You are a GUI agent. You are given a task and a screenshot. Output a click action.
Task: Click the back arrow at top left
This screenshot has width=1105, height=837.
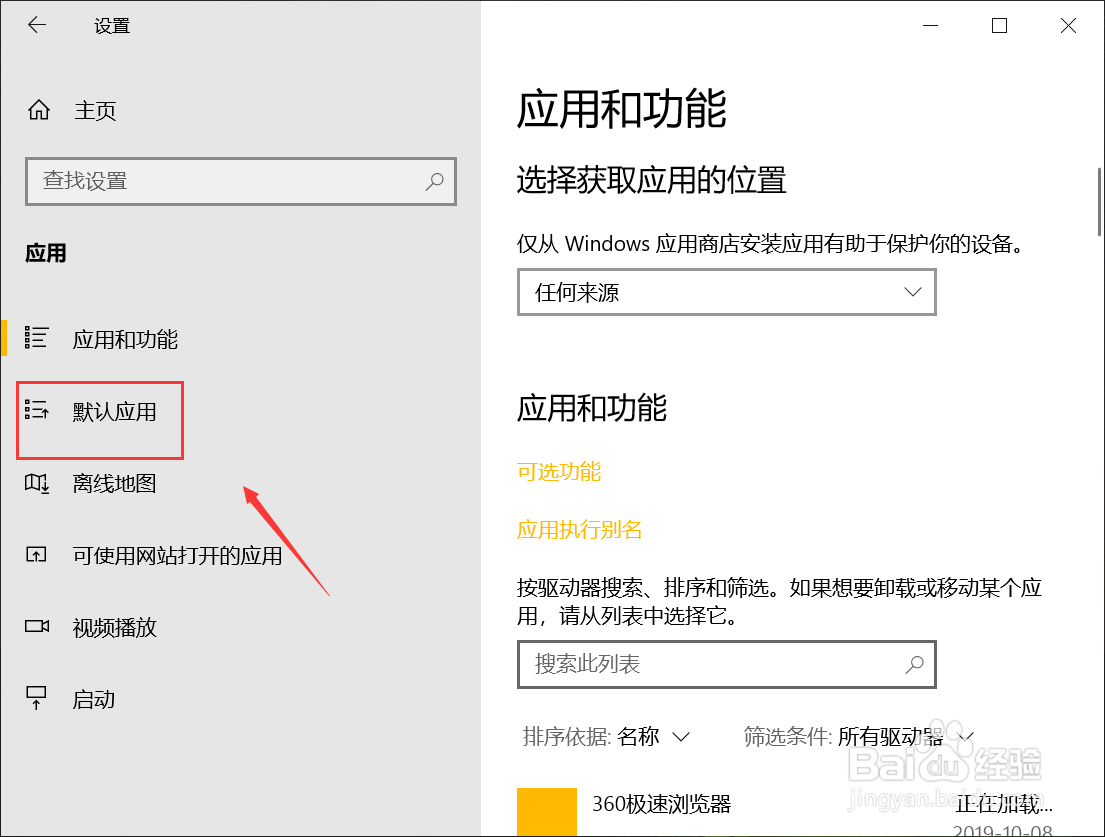click(x=37, y=25)
